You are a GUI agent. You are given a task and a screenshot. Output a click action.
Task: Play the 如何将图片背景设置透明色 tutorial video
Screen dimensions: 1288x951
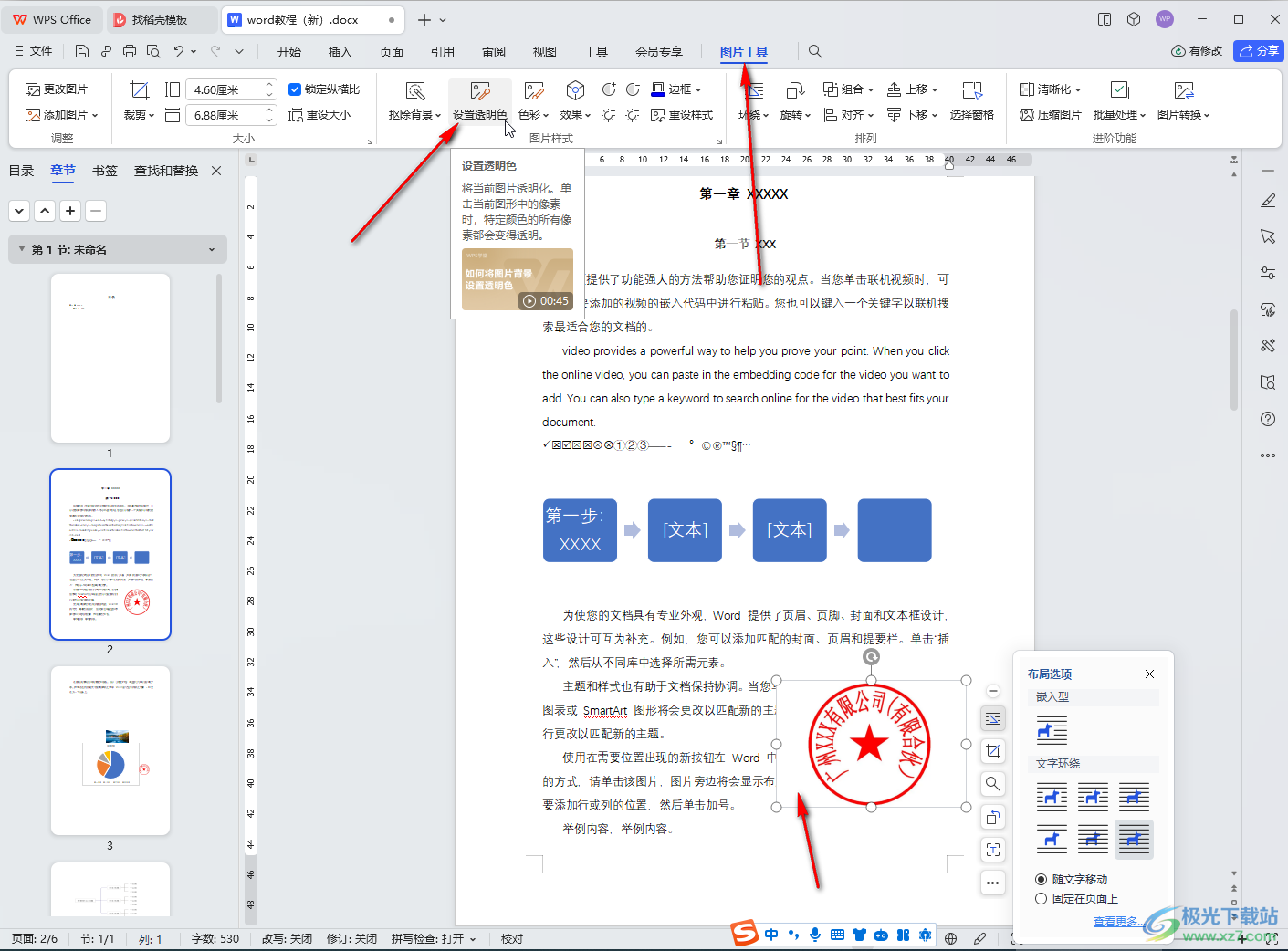click(518, 279)
